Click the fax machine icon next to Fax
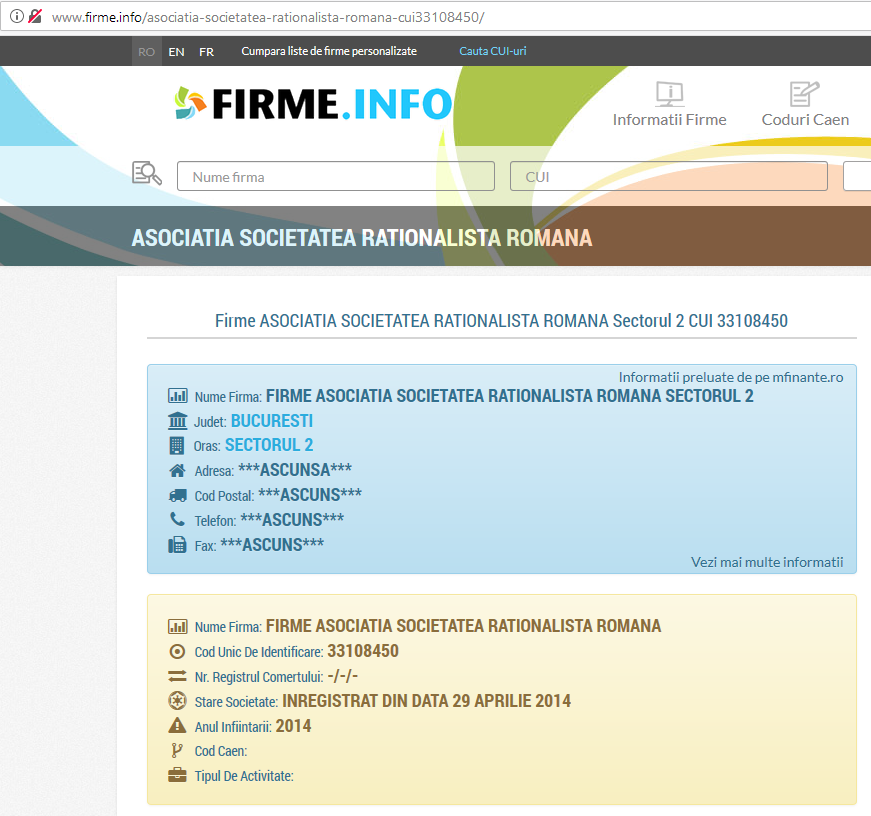Viewport: 871px width, 816px height. pos(177,544)
